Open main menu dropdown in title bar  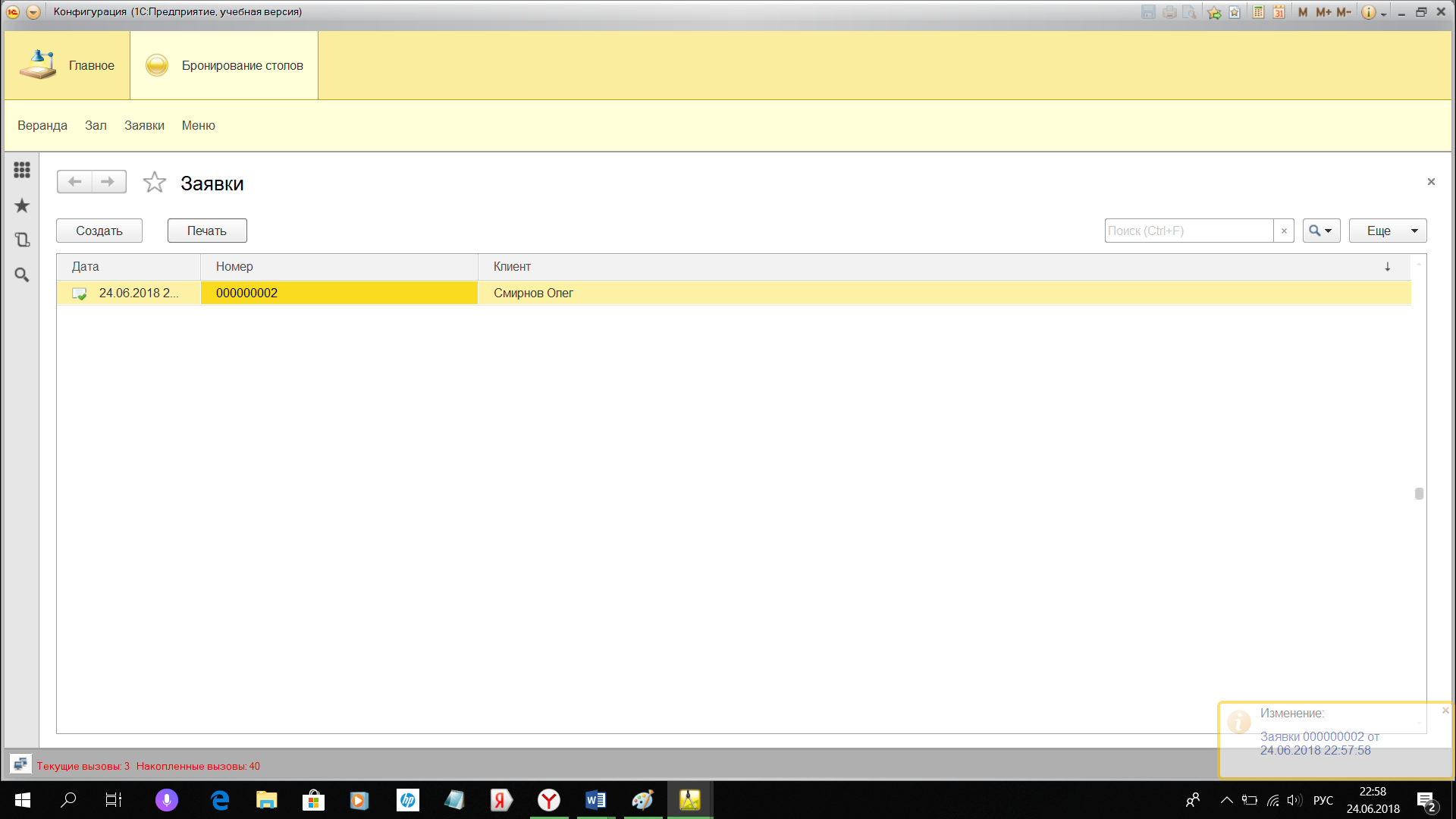tap(33, 12)
